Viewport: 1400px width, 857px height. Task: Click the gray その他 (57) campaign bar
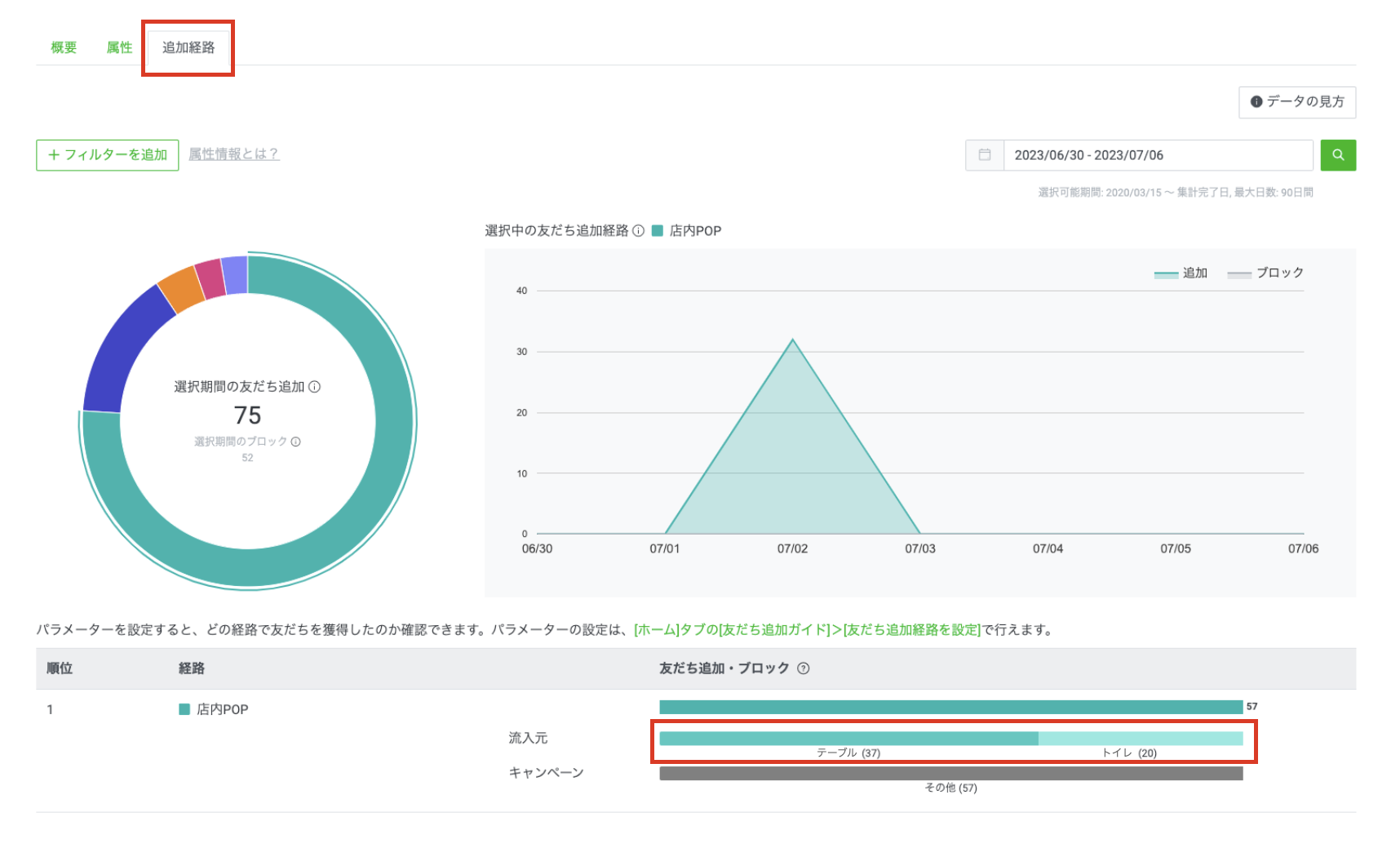click(951, 774)
